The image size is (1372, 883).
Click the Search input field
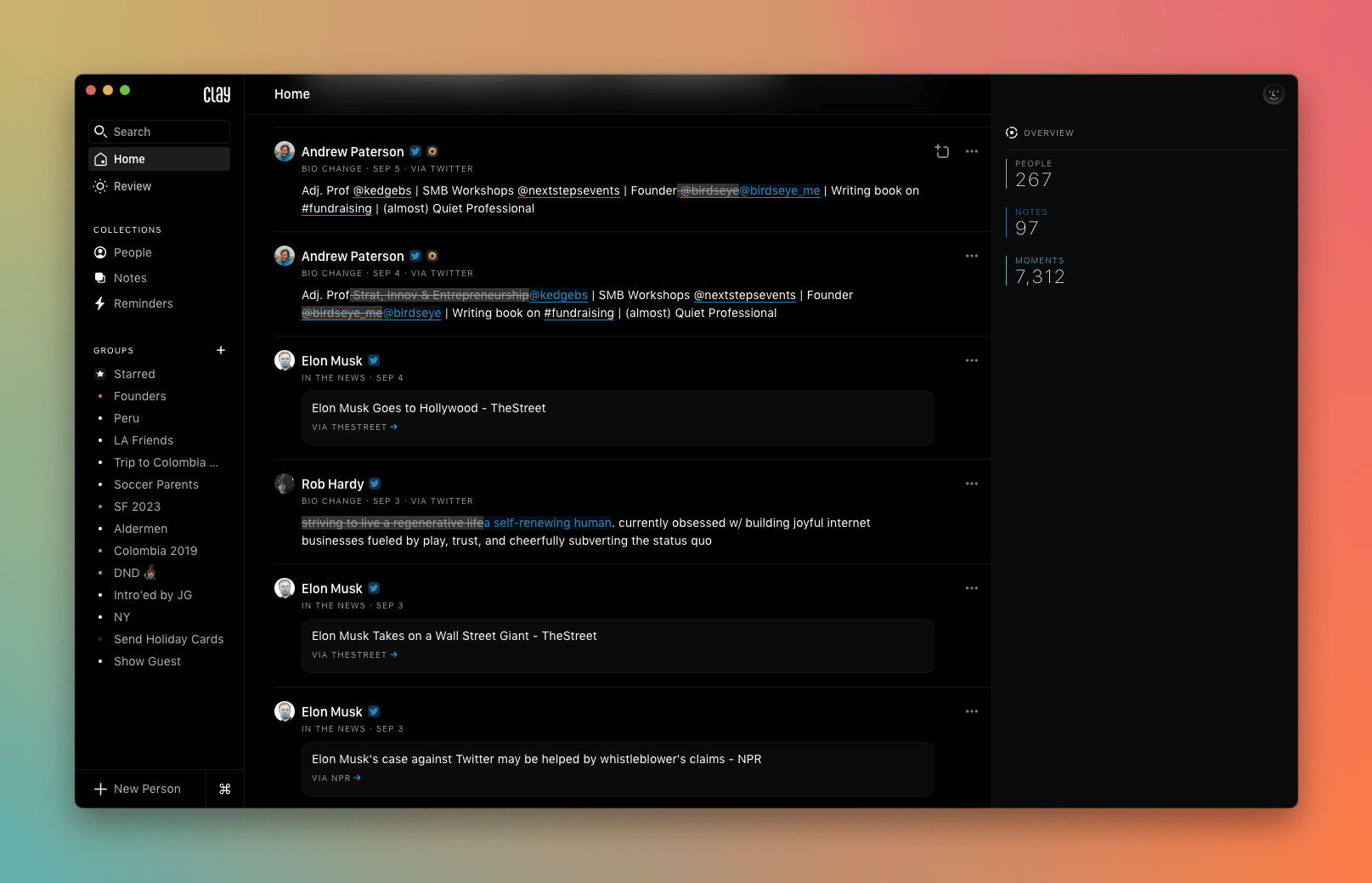(x=159, y=132)
